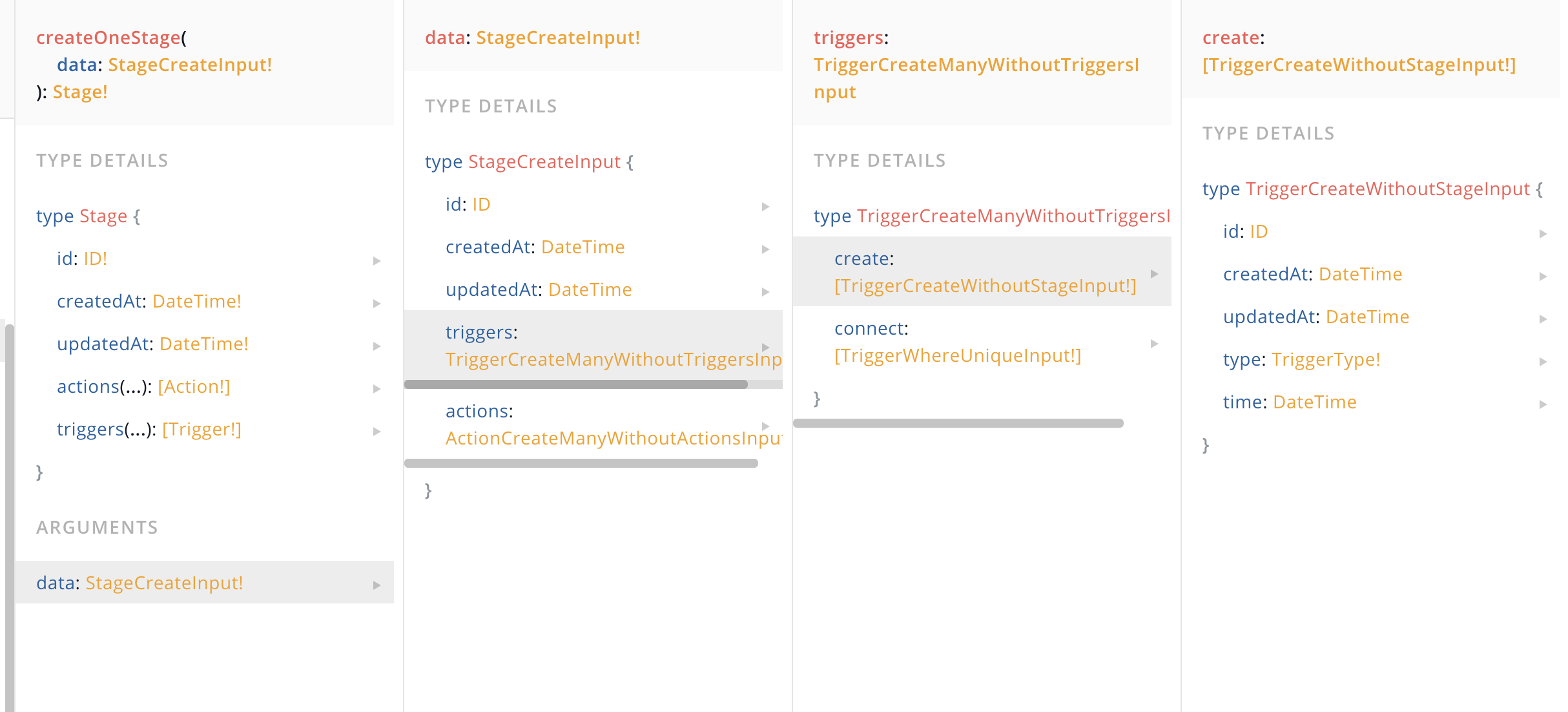The height and width of the screenshot is (712, 1568).
Task: Click arrow beside updatedAt: DateTime! in Stage
Action: point(377,346)
